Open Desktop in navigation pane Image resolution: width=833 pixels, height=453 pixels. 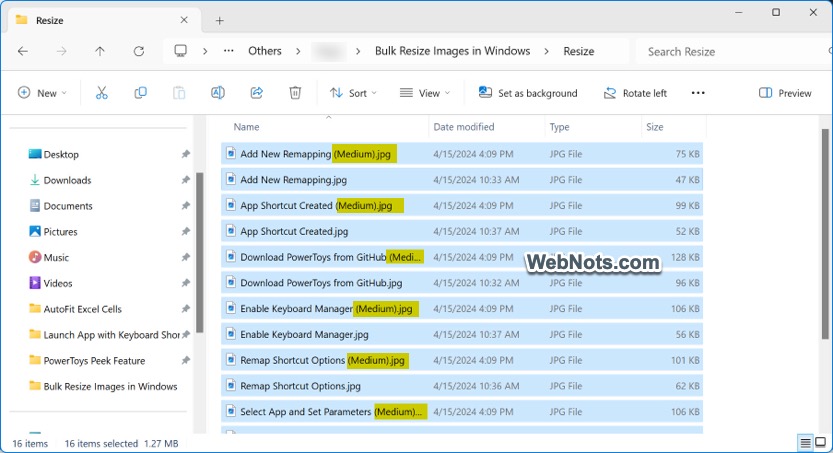click(x=61, y=155)
